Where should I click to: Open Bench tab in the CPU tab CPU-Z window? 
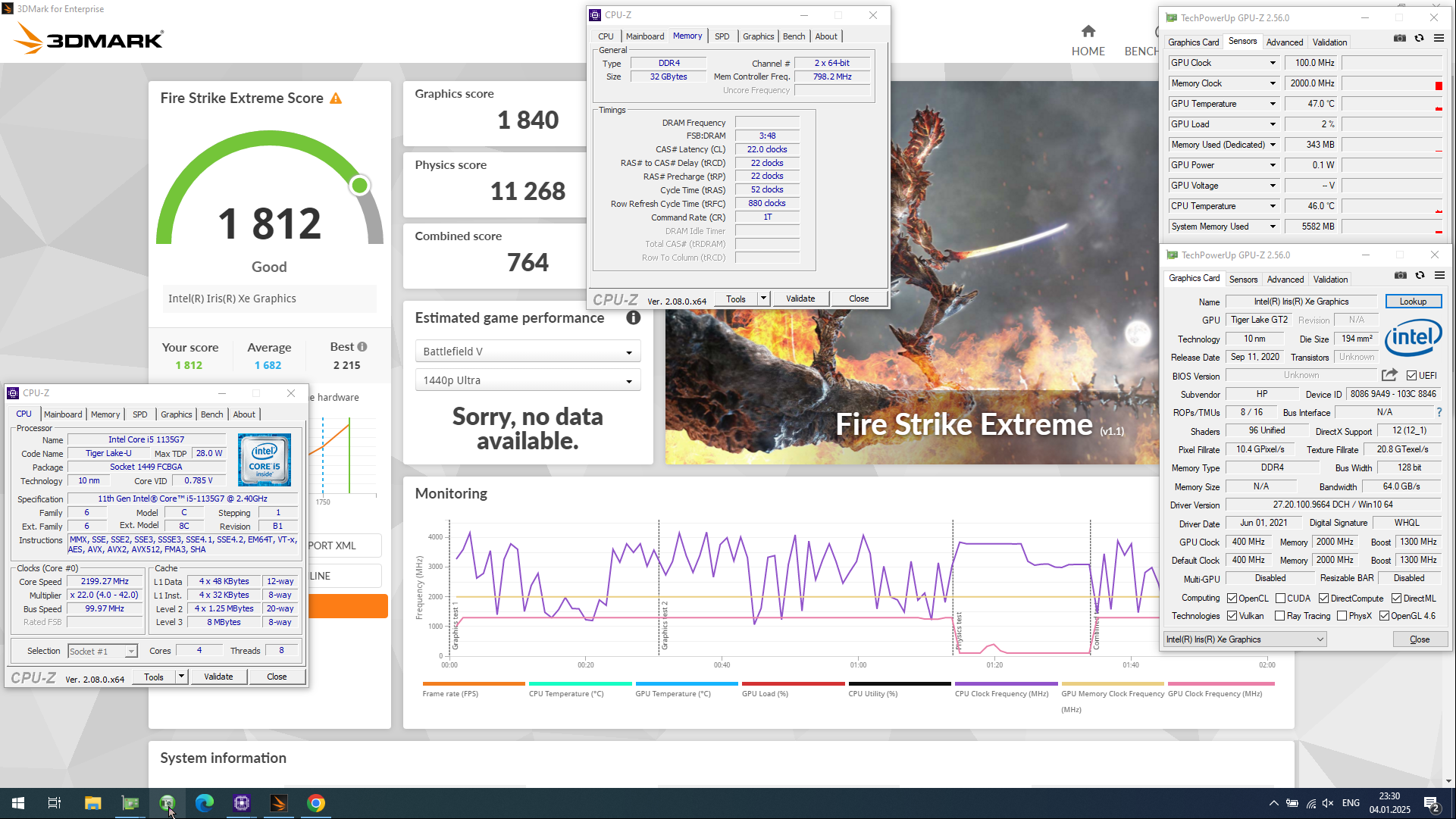212,414
